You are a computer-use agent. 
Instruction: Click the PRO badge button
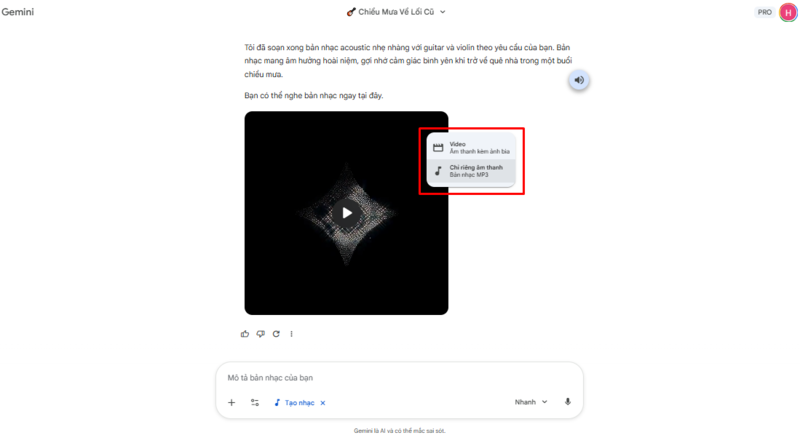(764, 12)
